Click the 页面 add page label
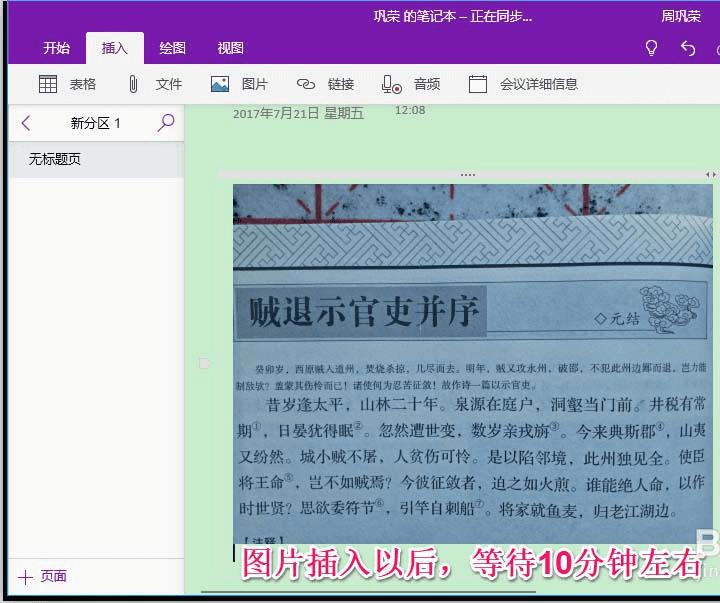Screen dimensions: 720x603 pyautogui.click(x=53, y=576)
